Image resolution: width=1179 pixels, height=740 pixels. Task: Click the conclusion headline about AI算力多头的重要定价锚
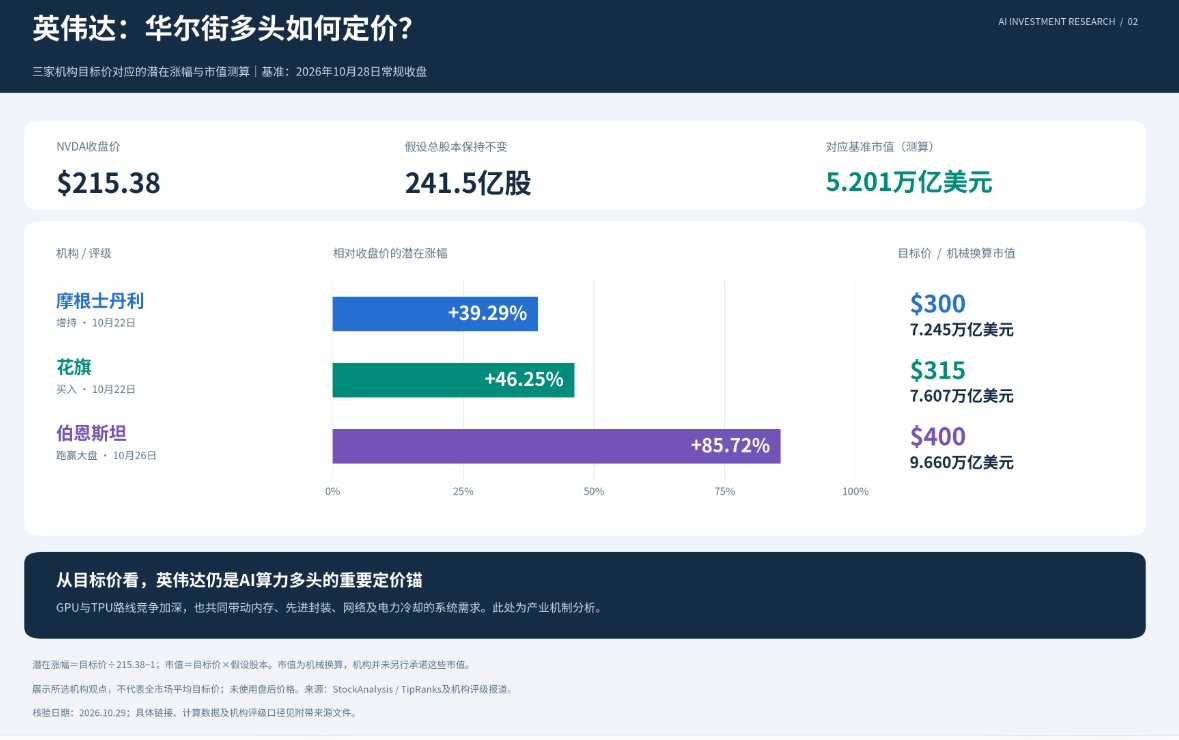pos(239,581)
